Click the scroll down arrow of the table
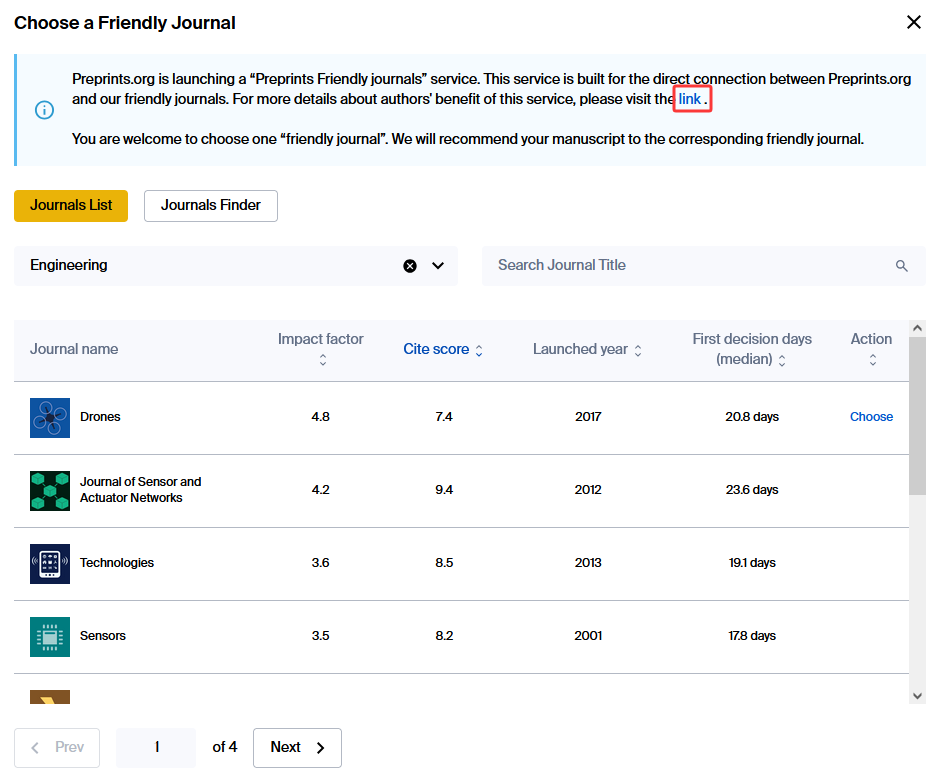 [918, 695]
